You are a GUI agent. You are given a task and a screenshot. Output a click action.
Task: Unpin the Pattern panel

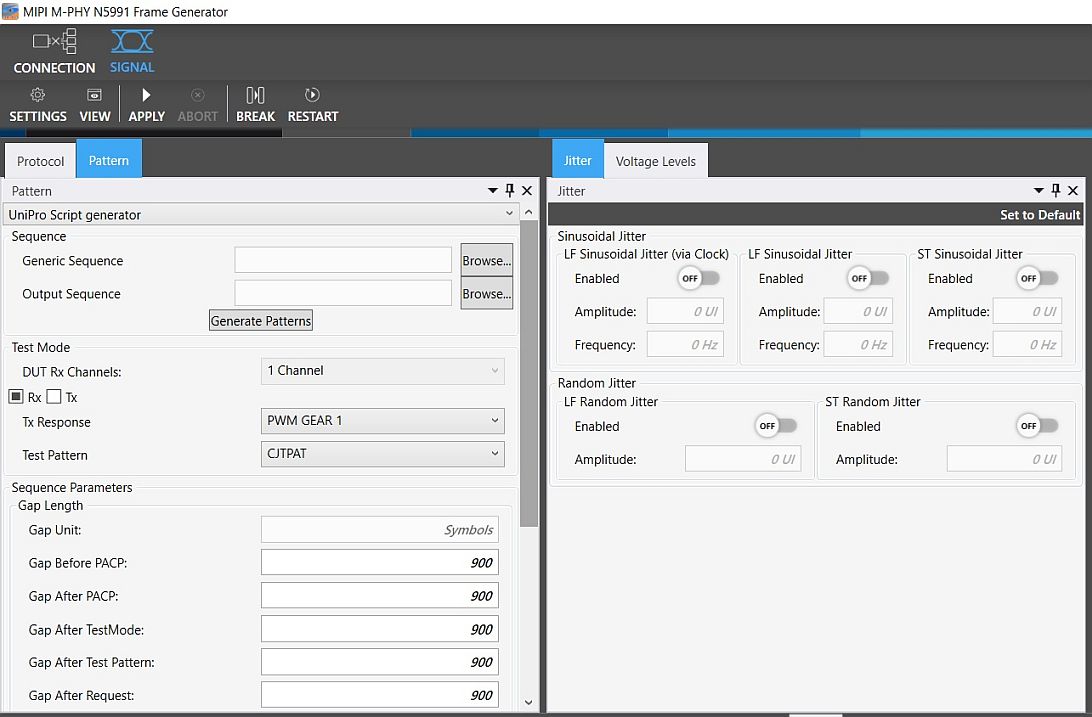(509, 190)
